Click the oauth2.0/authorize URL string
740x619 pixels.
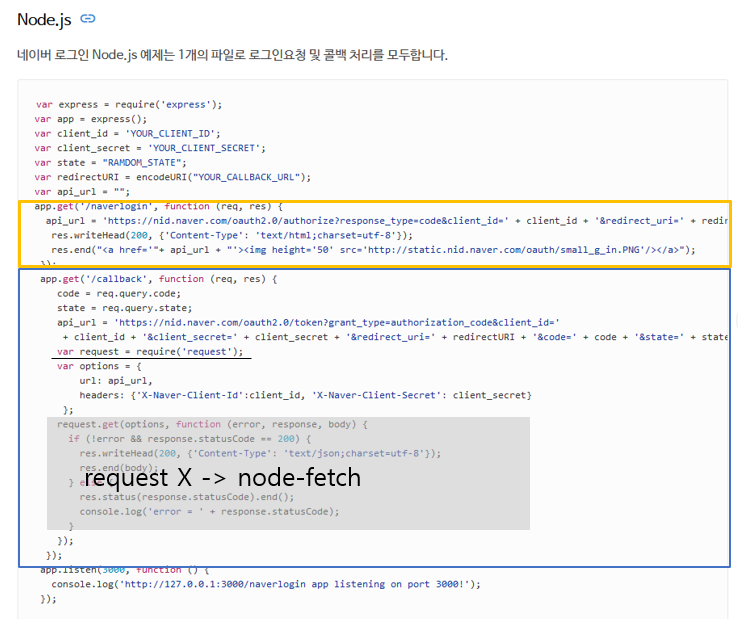pos(306,221)
